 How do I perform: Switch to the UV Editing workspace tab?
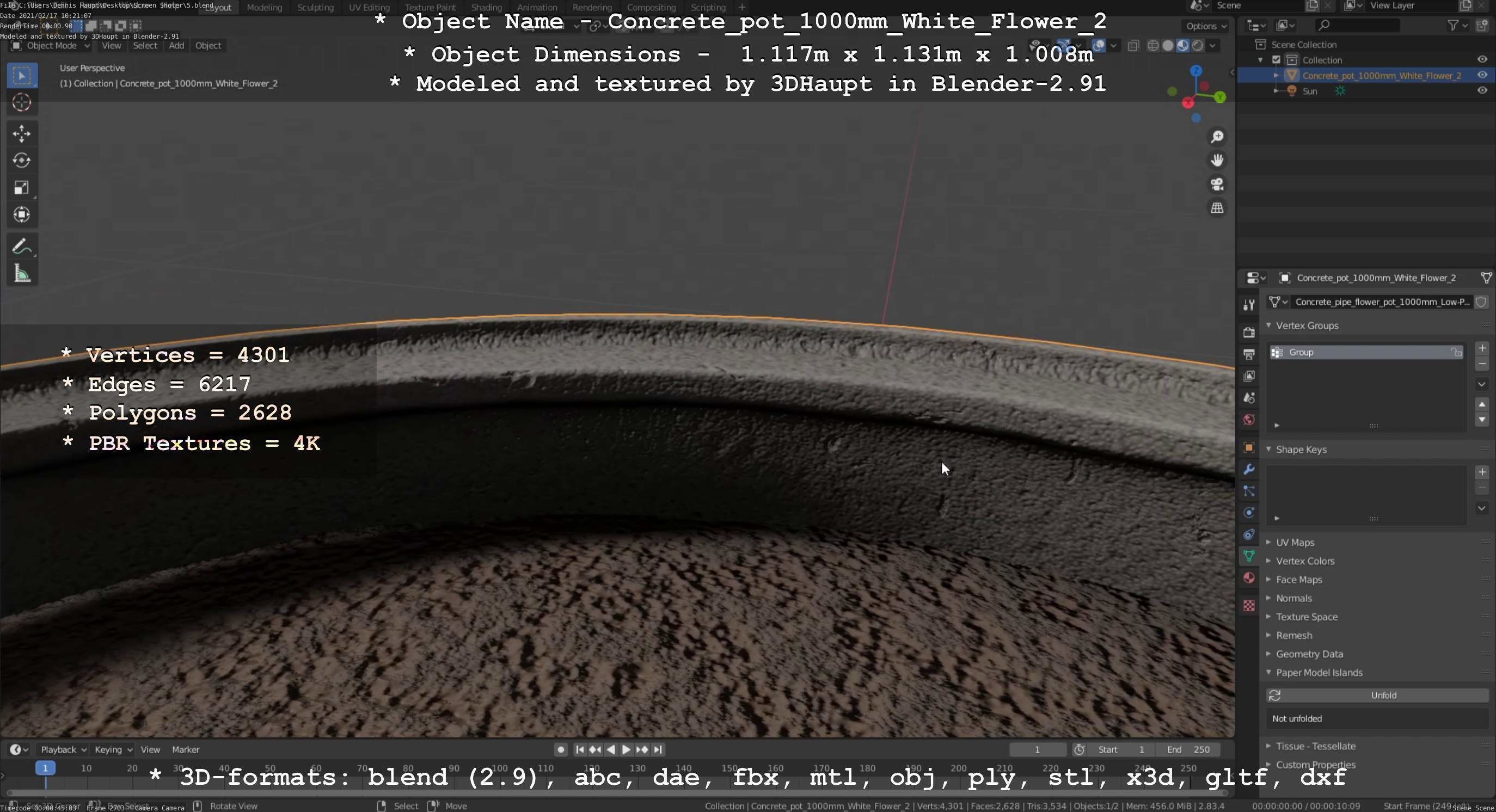[x=369, y=8]
